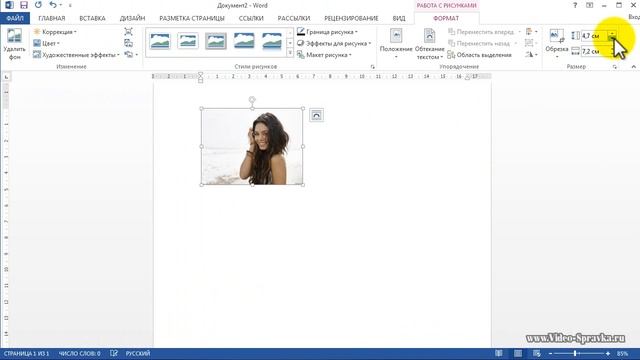Click the Group objects icon
The image size is (640, 360).
[530, 43]
